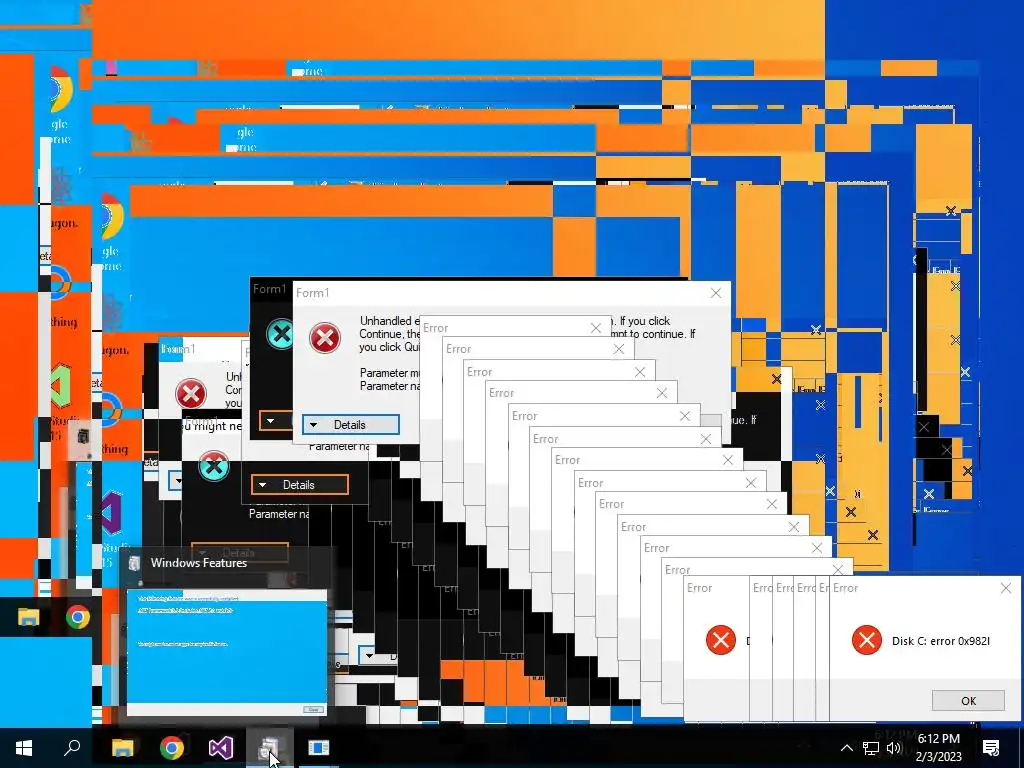This screenshot has height=768, width=1024.
Task: Click the Windows Features preview thumbnail
Action: pyautogui.click(x=227, y=653)
